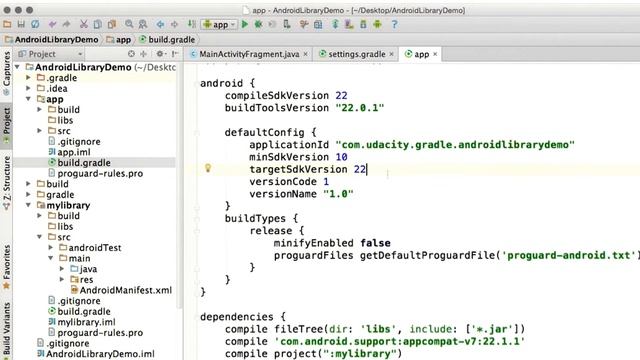
Task: Click the build.gradle breadcrumb
Action: (167, 40)
